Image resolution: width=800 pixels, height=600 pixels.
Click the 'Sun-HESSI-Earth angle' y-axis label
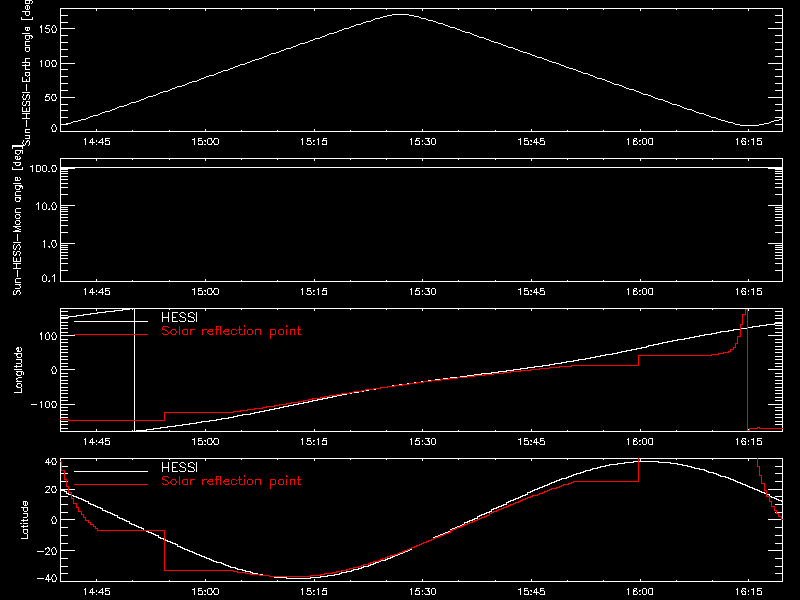[27, 72]
